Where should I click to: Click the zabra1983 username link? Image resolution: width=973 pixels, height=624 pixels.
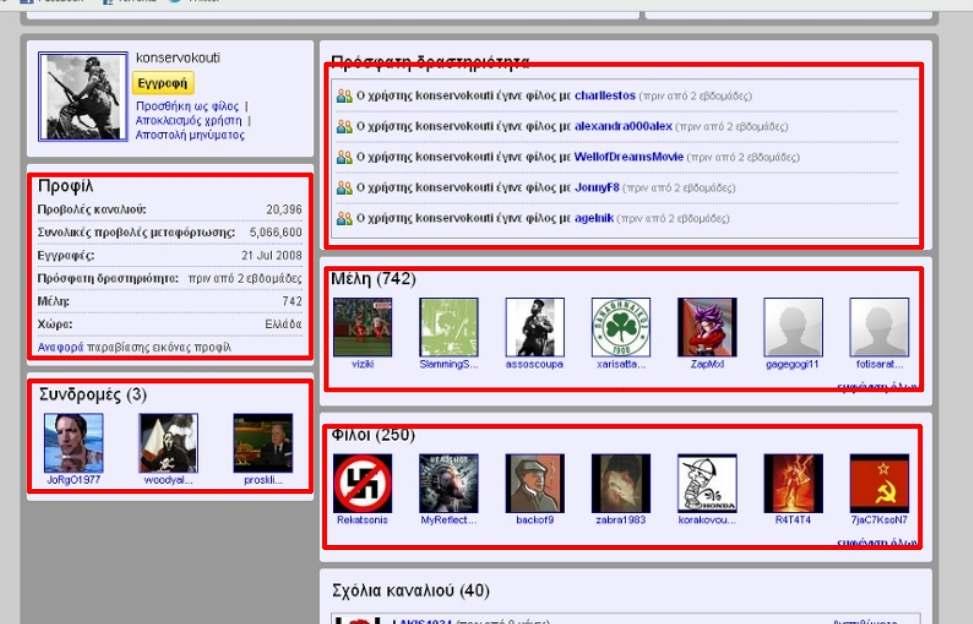click(621, 520)
